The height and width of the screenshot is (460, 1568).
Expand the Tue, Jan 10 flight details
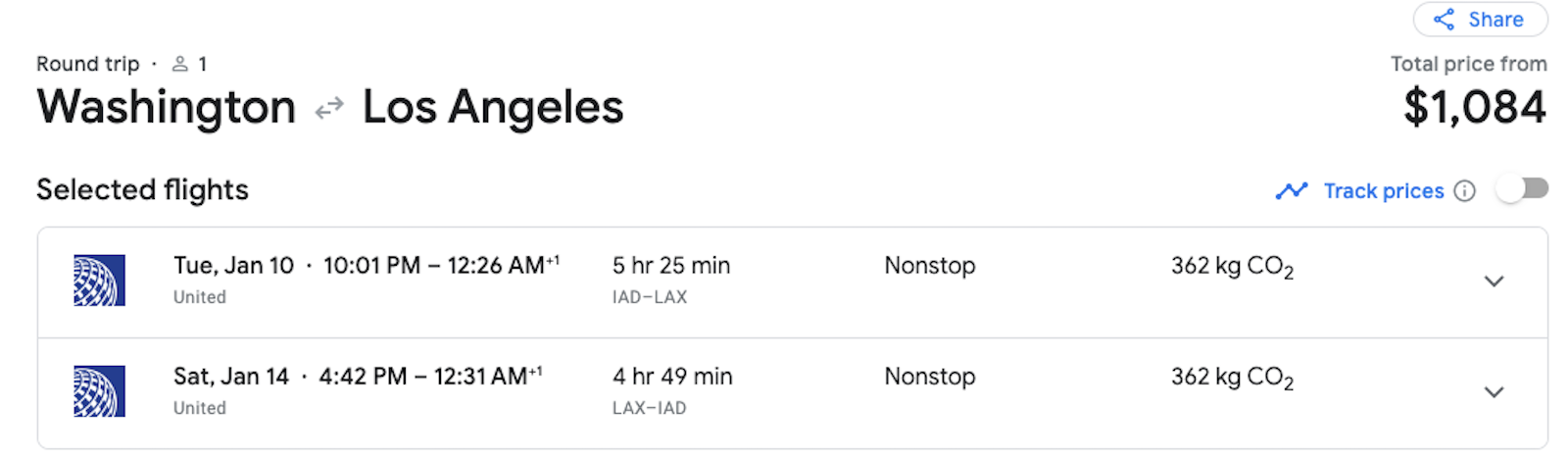(x=1494, y=281)
